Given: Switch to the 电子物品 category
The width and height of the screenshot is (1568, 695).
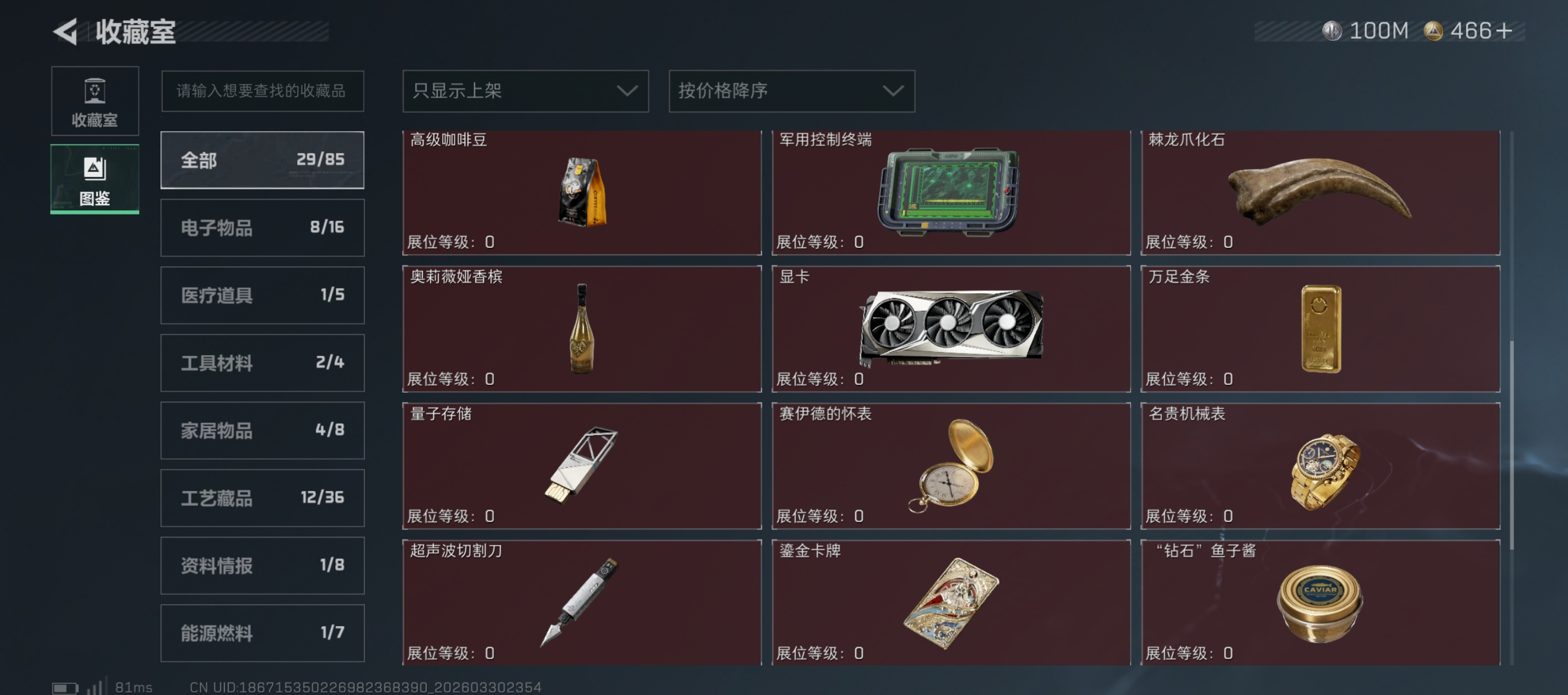Looking at the screenshot, I should tap(262, 227).
